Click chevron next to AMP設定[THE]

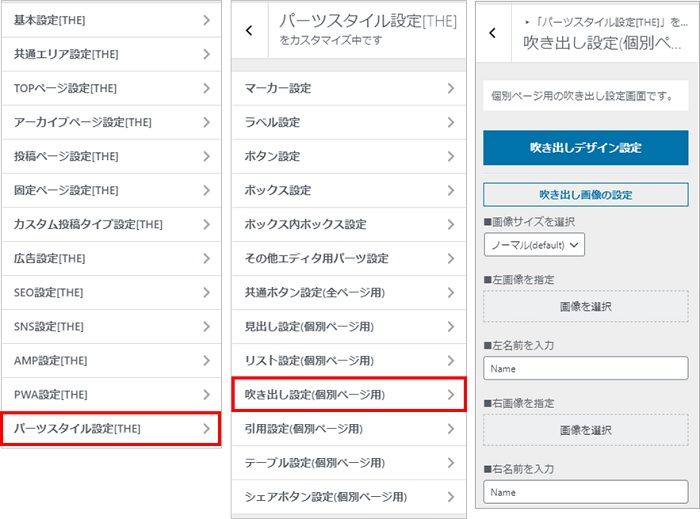206,361
